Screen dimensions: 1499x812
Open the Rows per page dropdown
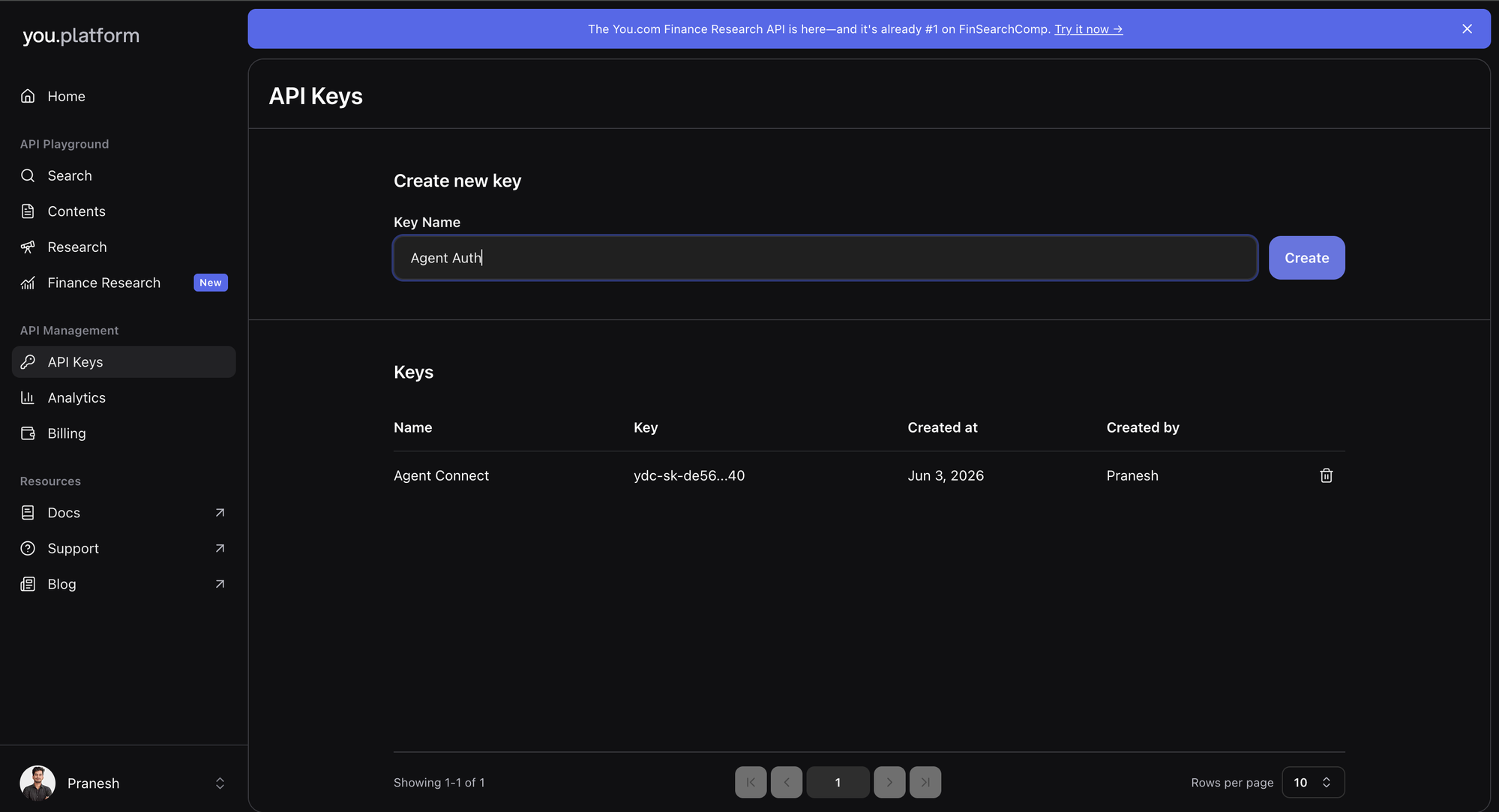[1313, 782]
